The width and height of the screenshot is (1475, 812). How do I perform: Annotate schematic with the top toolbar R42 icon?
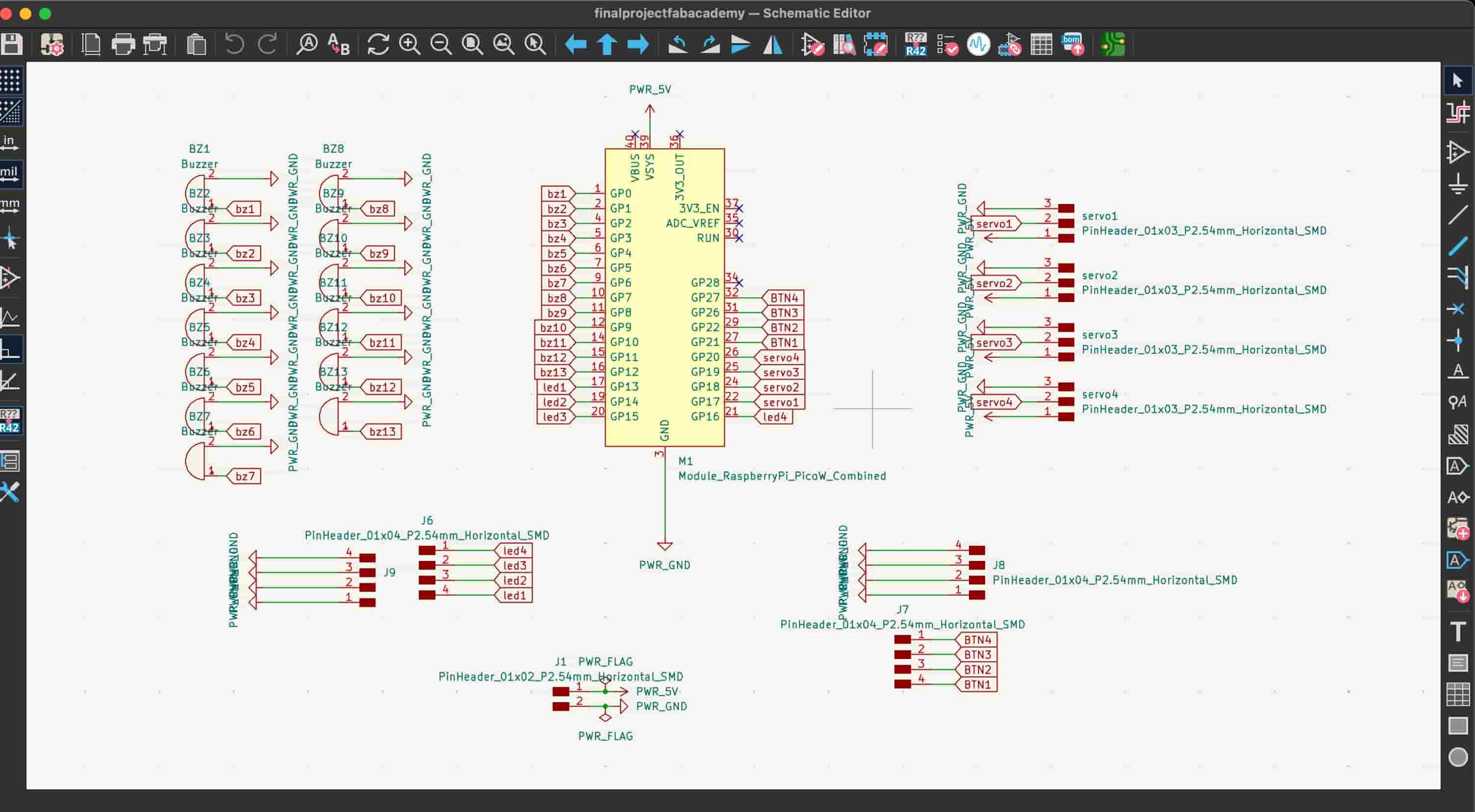tap(916, 44)
